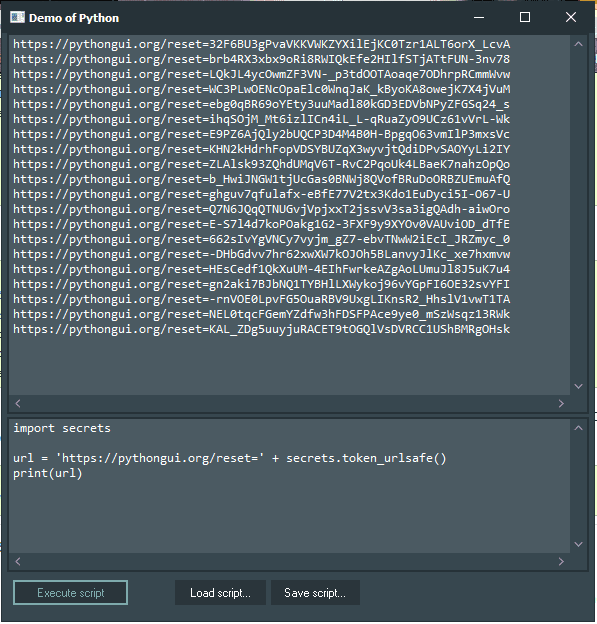Click output URL ending in YyLi2IY
Viewport: 597px width, 624px height.
(x=261, y=149)
